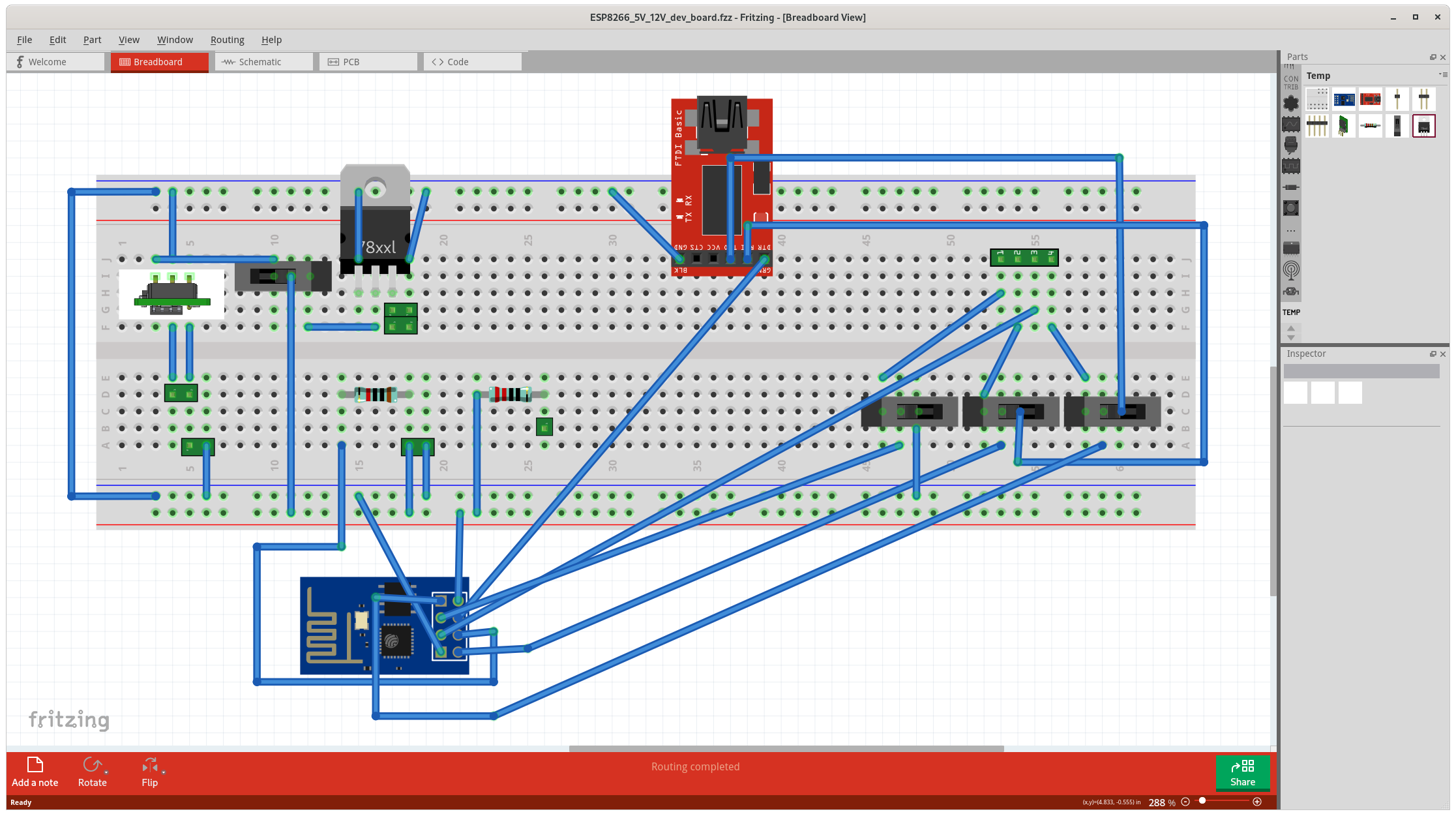The image size is (1456, 816).
Task: Open the Part menu
Action: pyautogui.click(x=92, y=39)
